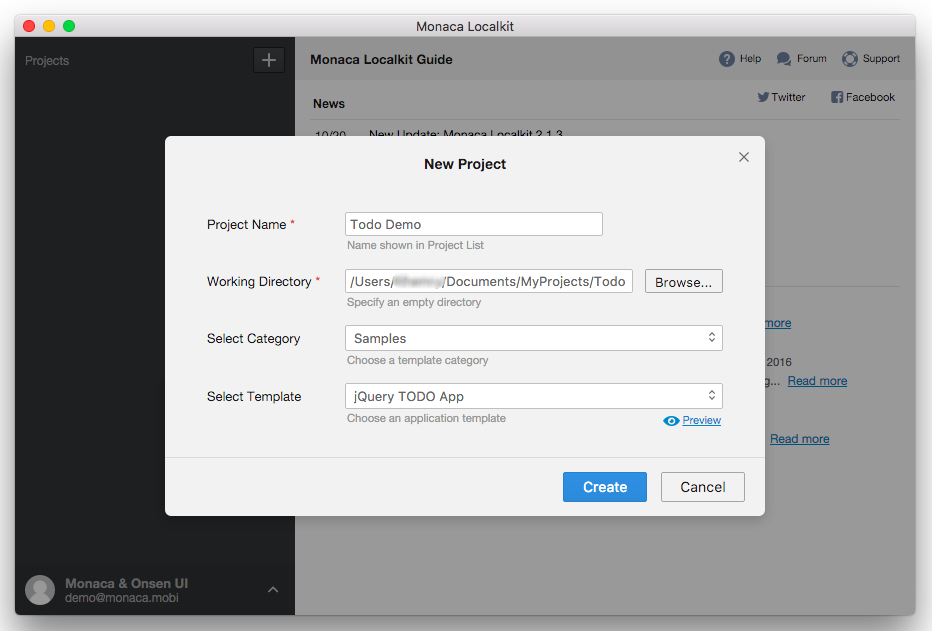Open the Facebook icon link
The image size is (932, 631).
click(x=837, y=97)
